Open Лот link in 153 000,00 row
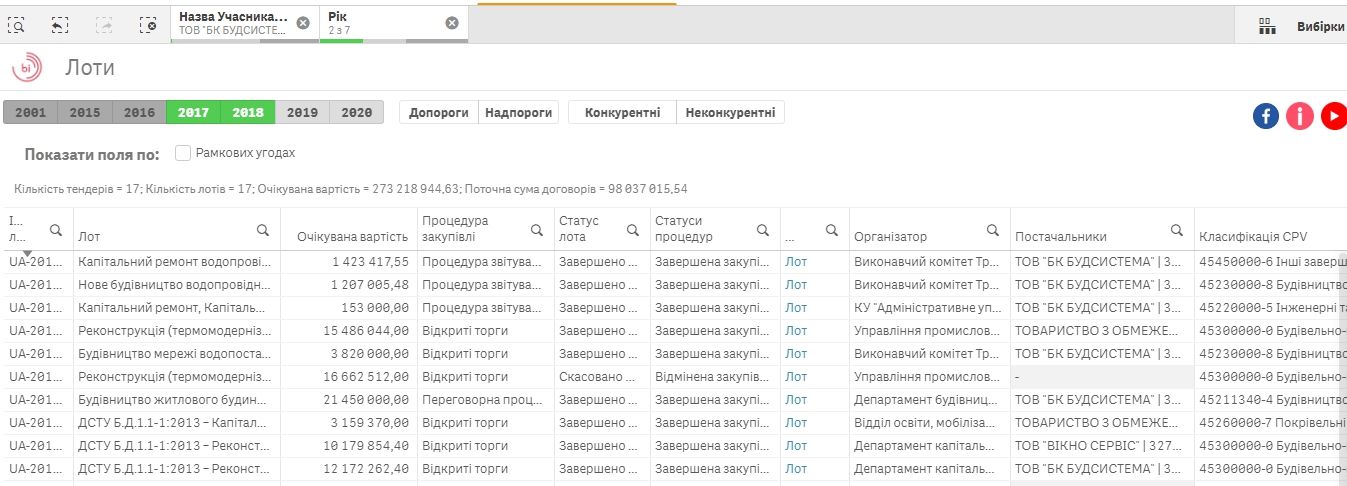1347x486 pixels. [x=796, y=308]
